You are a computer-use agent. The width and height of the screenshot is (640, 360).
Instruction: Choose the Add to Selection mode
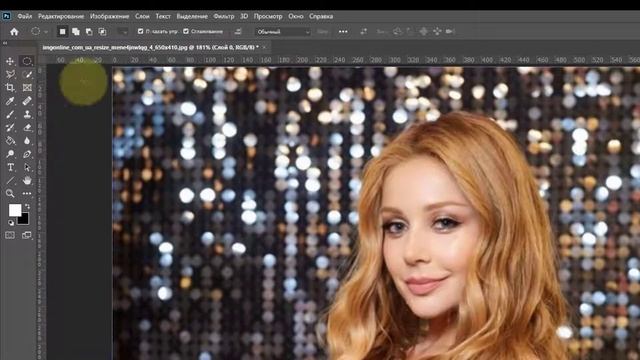76,31
